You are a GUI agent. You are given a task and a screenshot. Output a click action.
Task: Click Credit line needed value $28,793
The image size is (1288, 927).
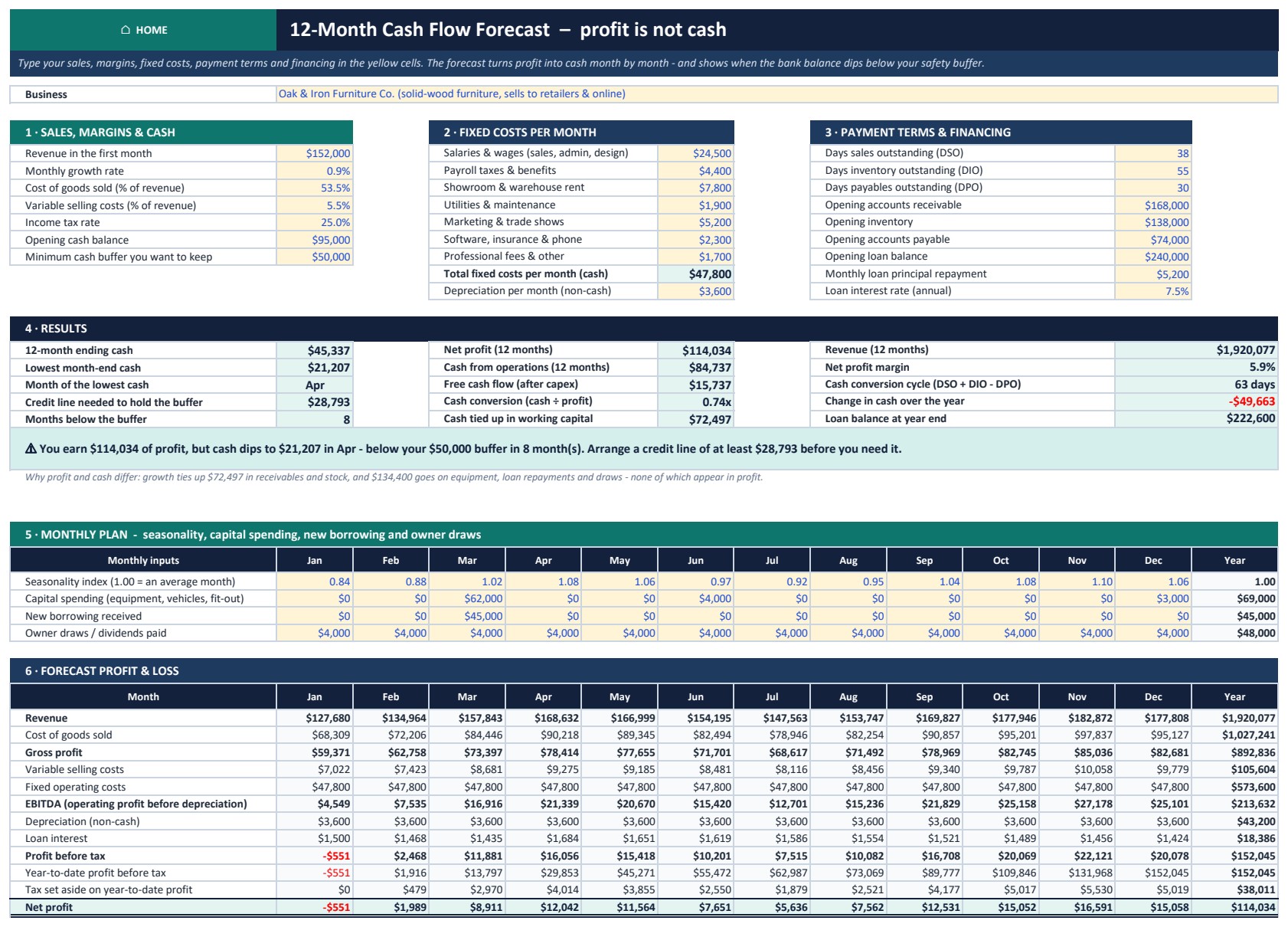(x=314, y=402)
